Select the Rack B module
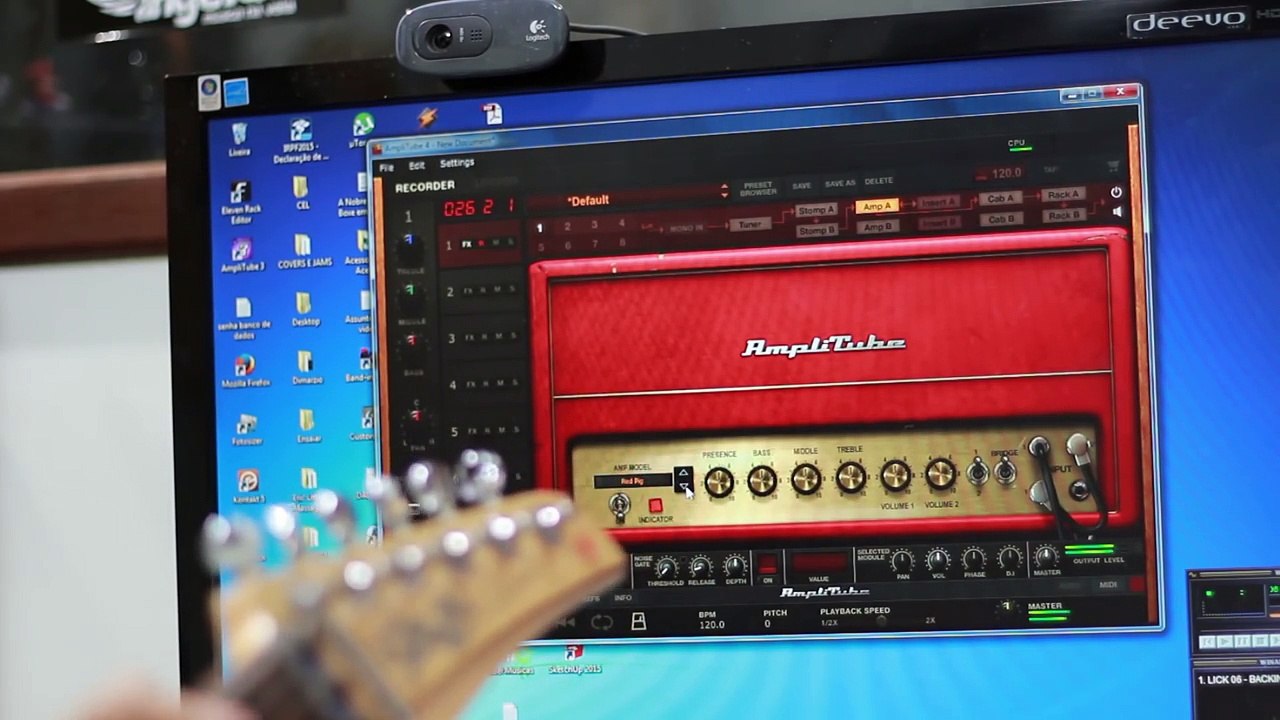 [x=1064, y=214]
